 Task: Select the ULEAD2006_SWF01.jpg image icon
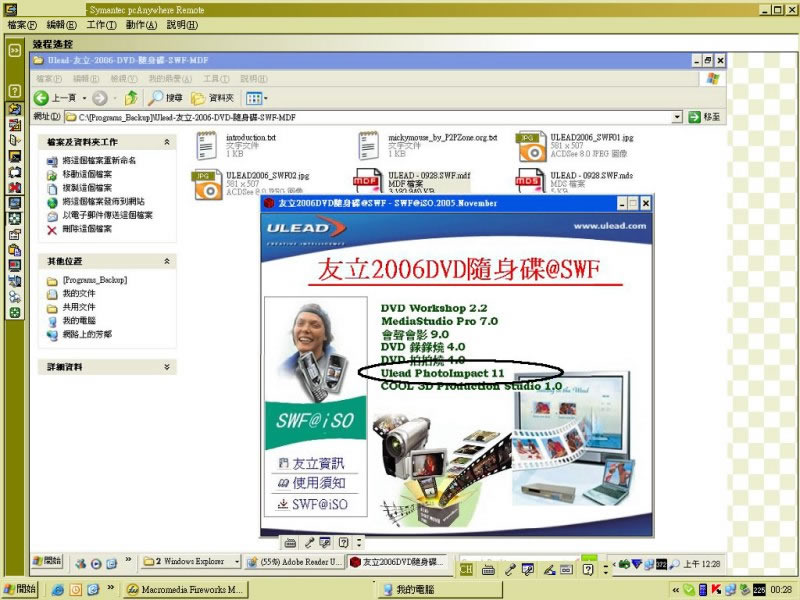tap(531, 146)
